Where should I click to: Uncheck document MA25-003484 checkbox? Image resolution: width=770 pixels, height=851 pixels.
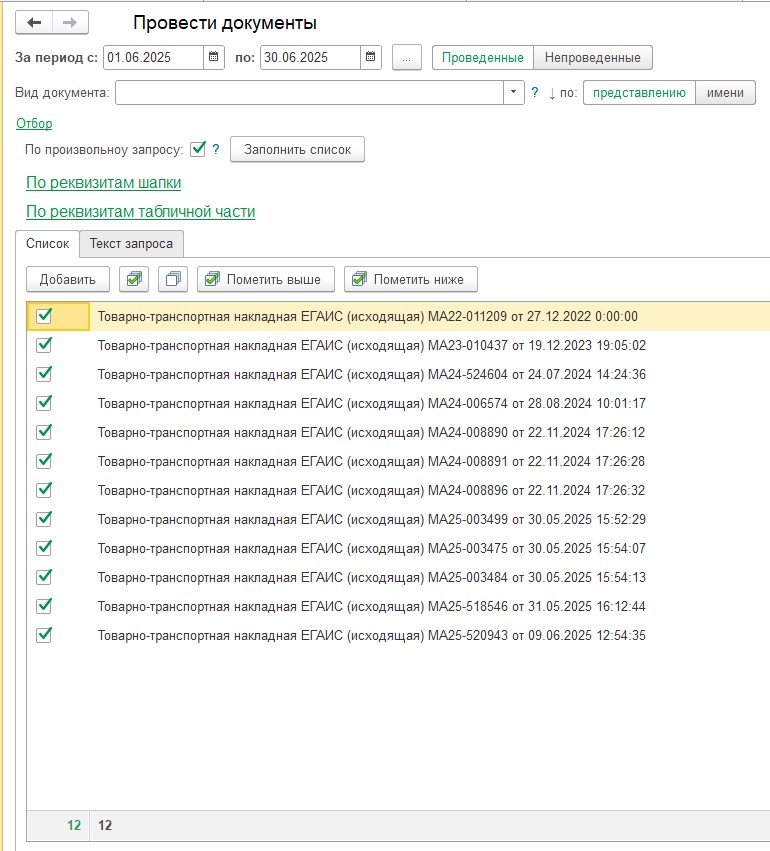44,577
